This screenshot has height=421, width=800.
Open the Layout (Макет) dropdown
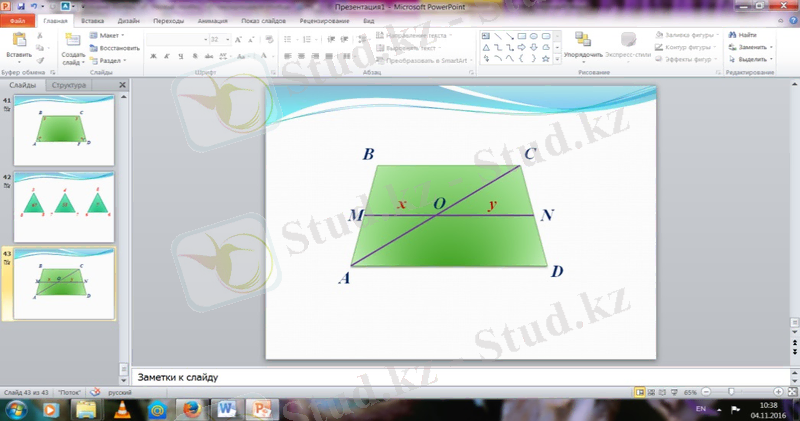point(110,35)
